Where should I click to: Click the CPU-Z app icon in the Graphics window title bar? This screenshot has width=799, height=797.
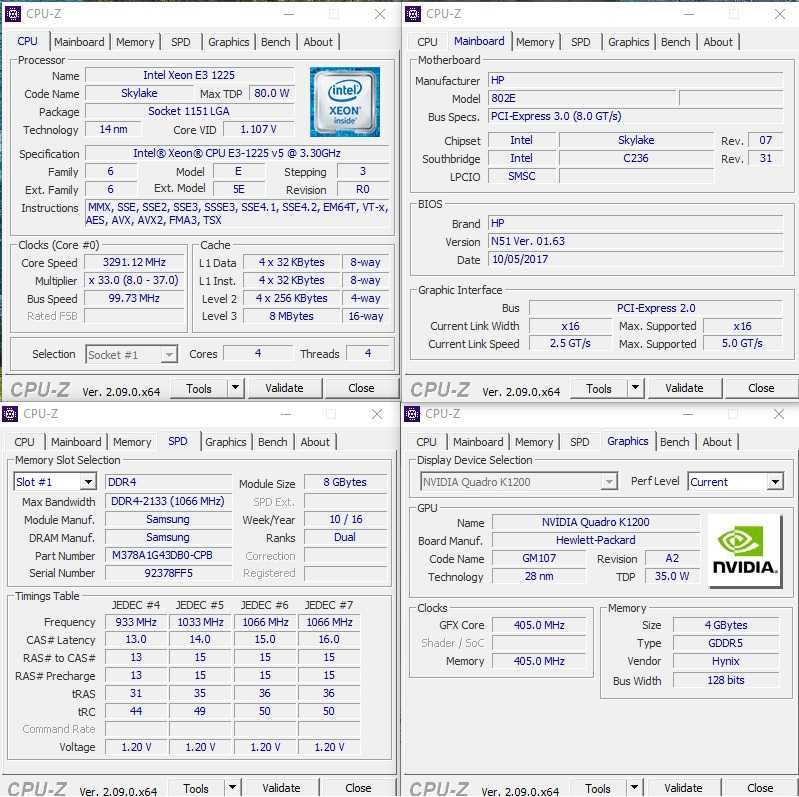412,414
